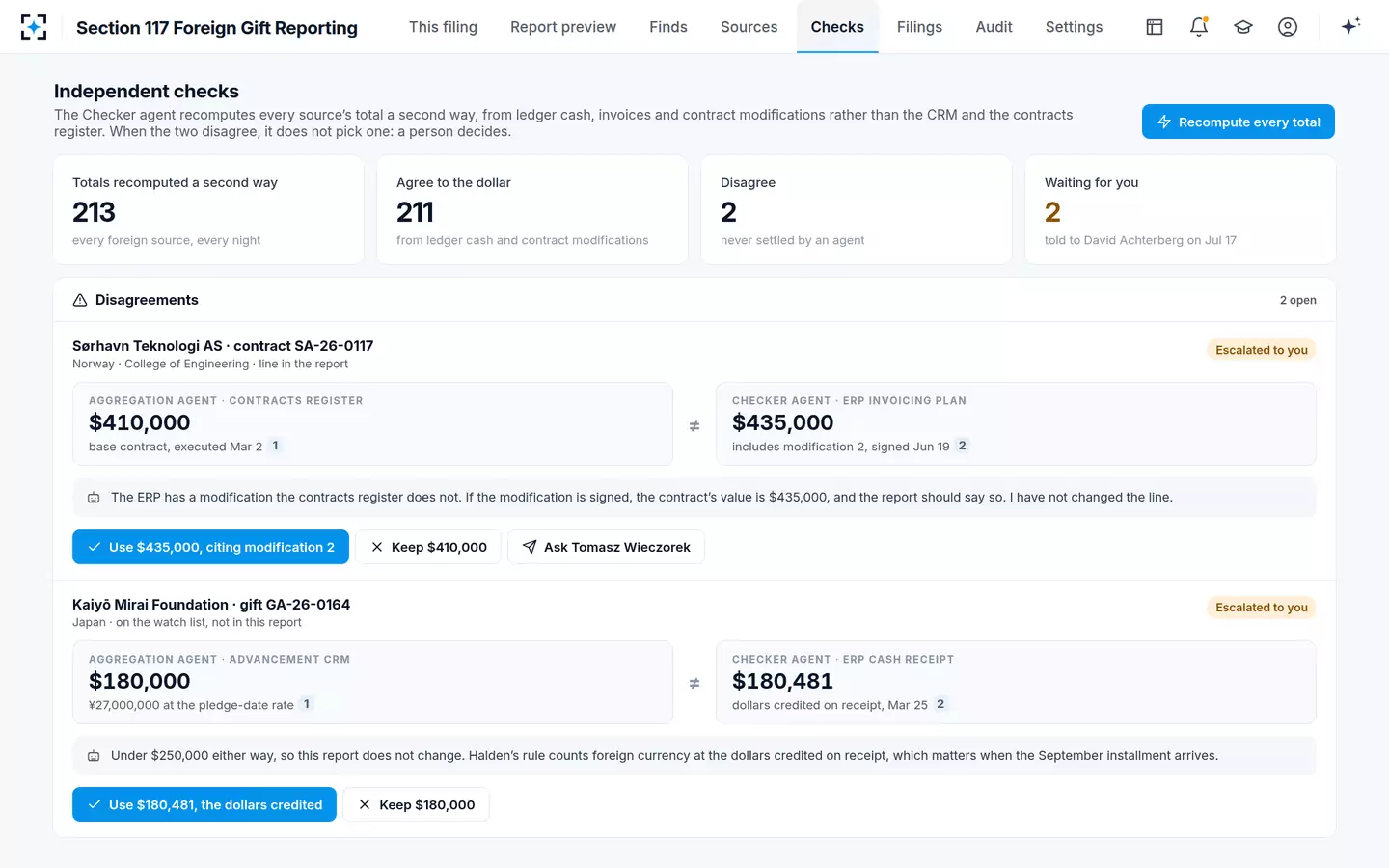Screen dimensions: 1389x868
Task: Click the warning triangle beside Disagreements
Action: [x=80, y=300]
